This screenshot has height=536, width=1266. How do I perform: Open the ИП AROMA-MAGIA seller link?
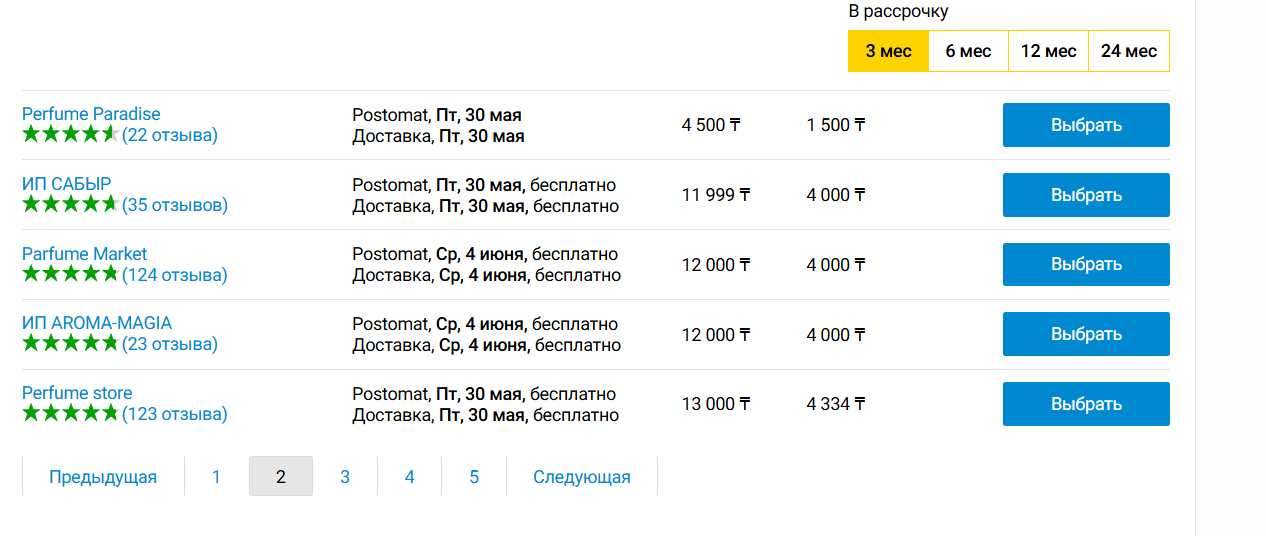(97, 323)
